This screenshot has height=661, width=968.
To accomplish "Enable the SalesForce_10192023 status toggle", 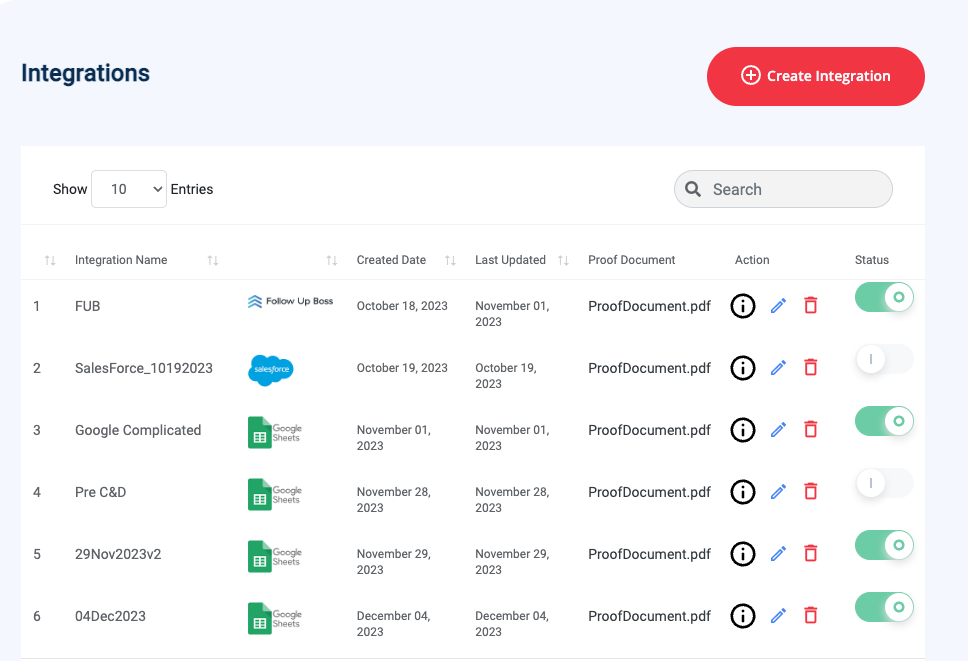I will coord(884,359).
